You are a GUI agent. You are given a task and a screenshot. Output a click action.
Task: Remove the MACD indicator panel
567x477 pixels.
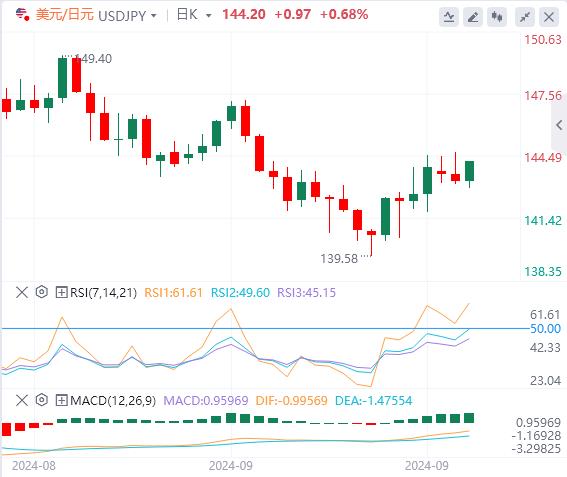pyautogui.click(x=22, y=400)
